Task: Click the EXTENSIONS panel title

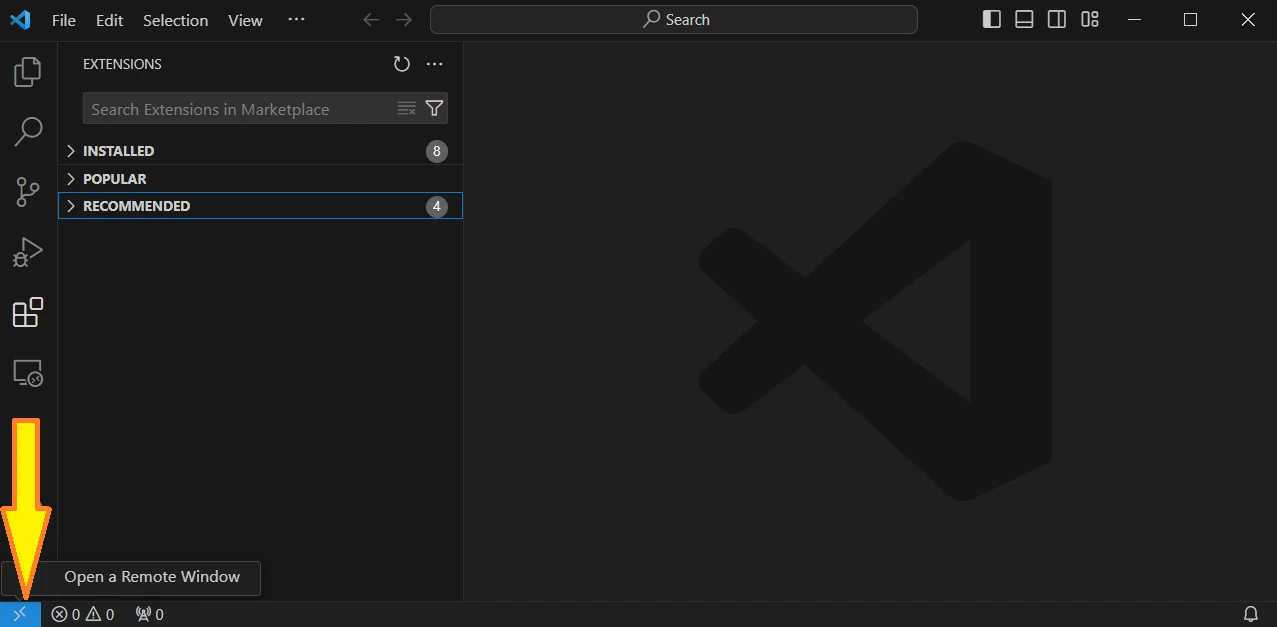Action: [x=122, y=64]
